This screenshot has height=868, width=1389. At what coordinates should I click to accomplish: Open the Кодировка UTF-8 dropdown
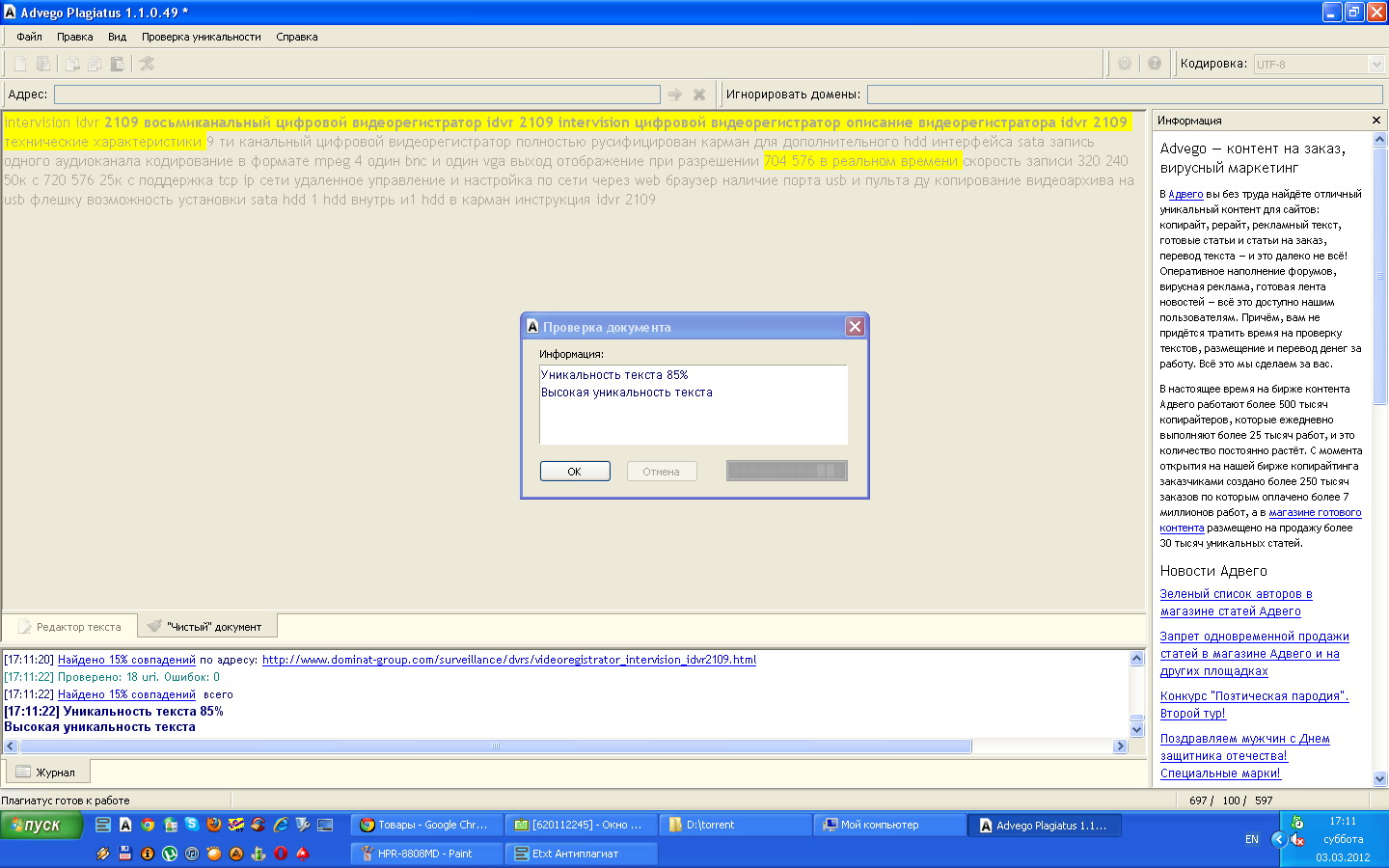tap(1376, 64)
